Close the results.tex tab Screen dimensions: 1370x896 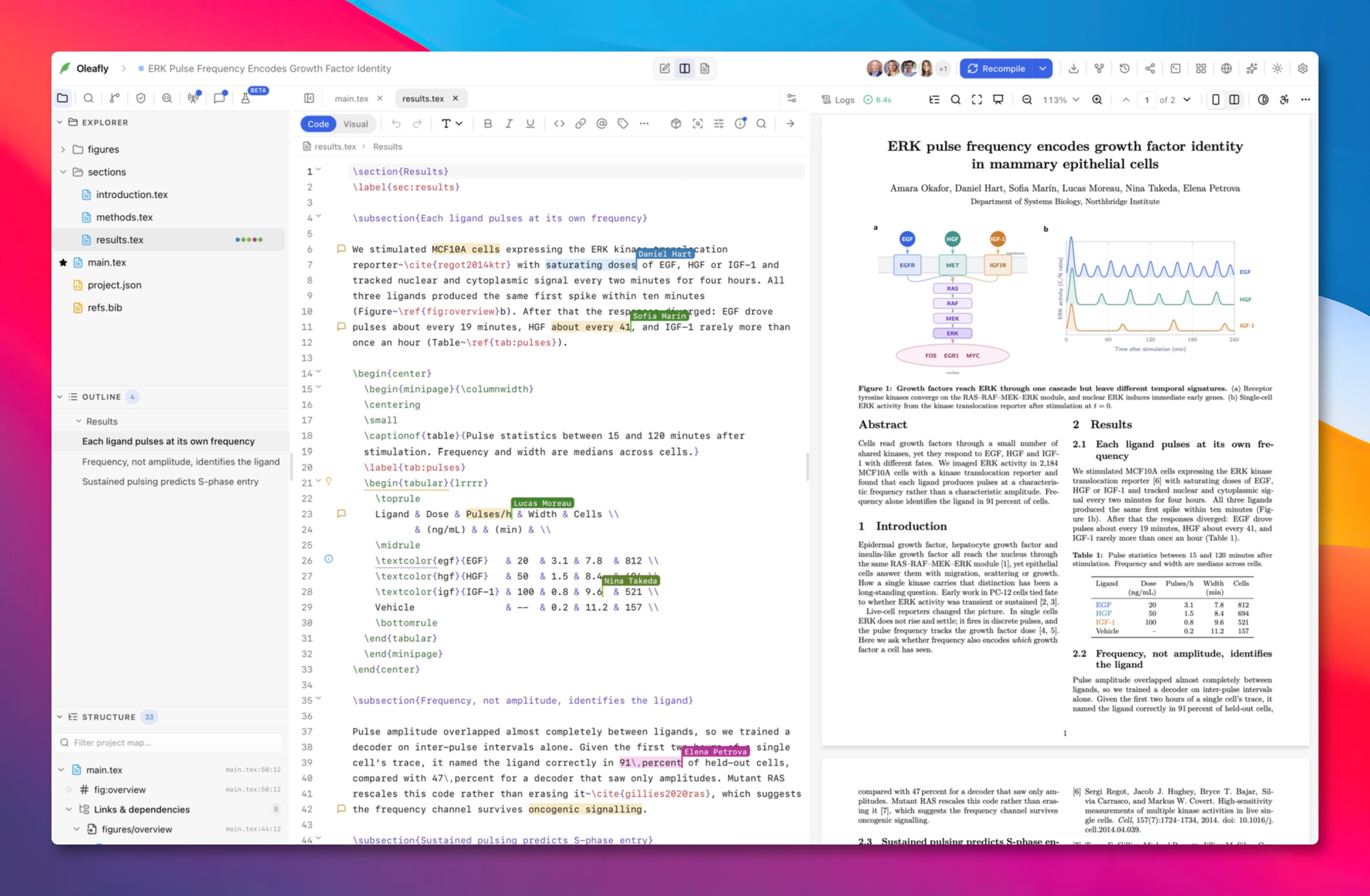click(455, 98)
